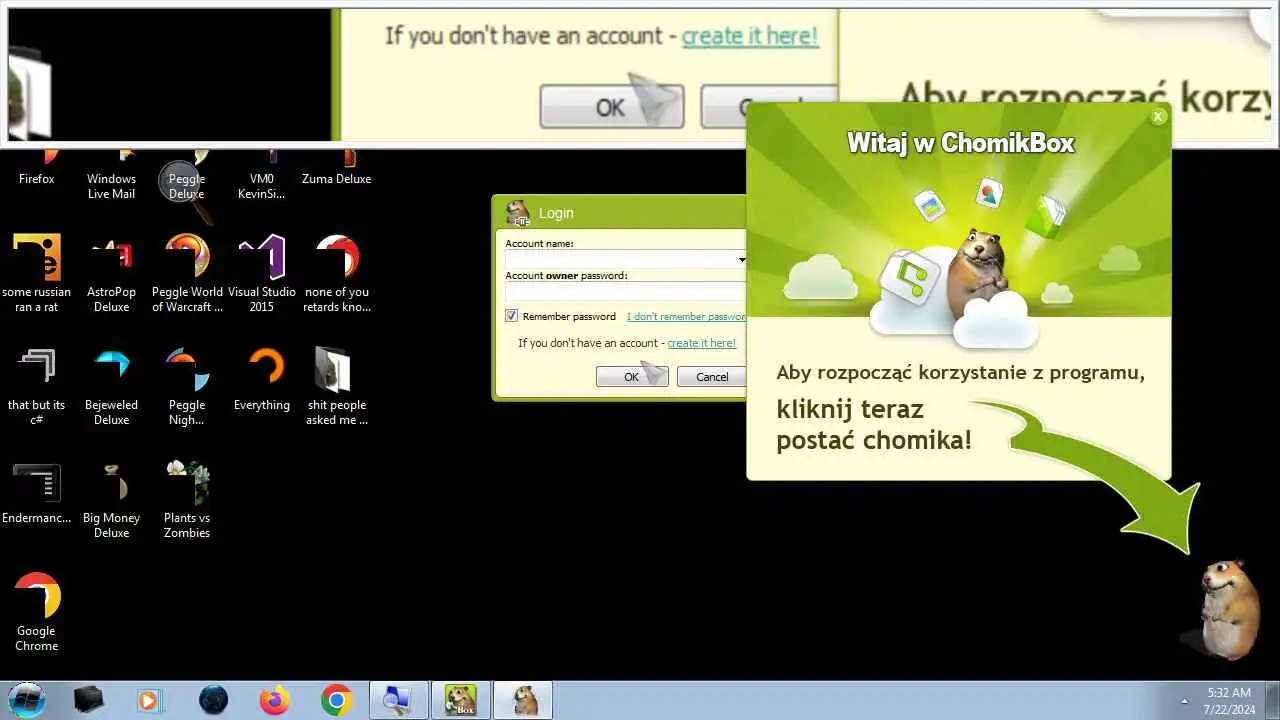Click the ChomikBox hamster icon in Login title bar

[x=518, y=213]
